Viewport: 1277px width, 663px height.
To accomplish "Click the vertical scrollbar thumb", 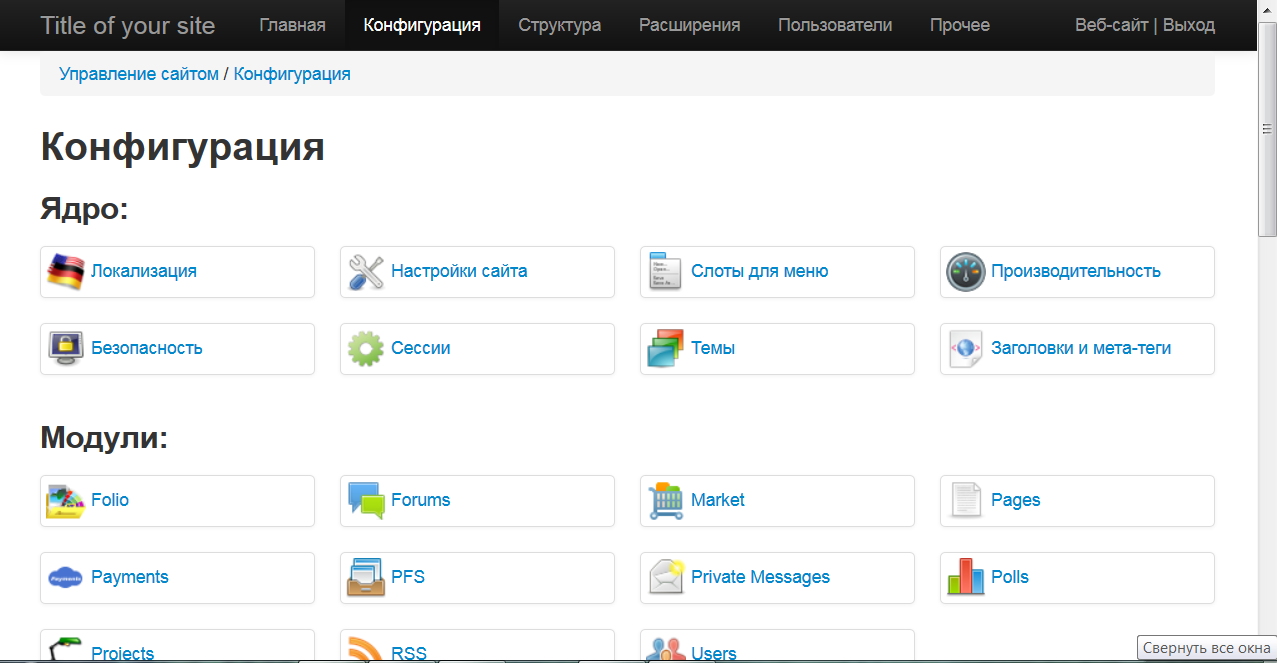I will coord(1267,128).
